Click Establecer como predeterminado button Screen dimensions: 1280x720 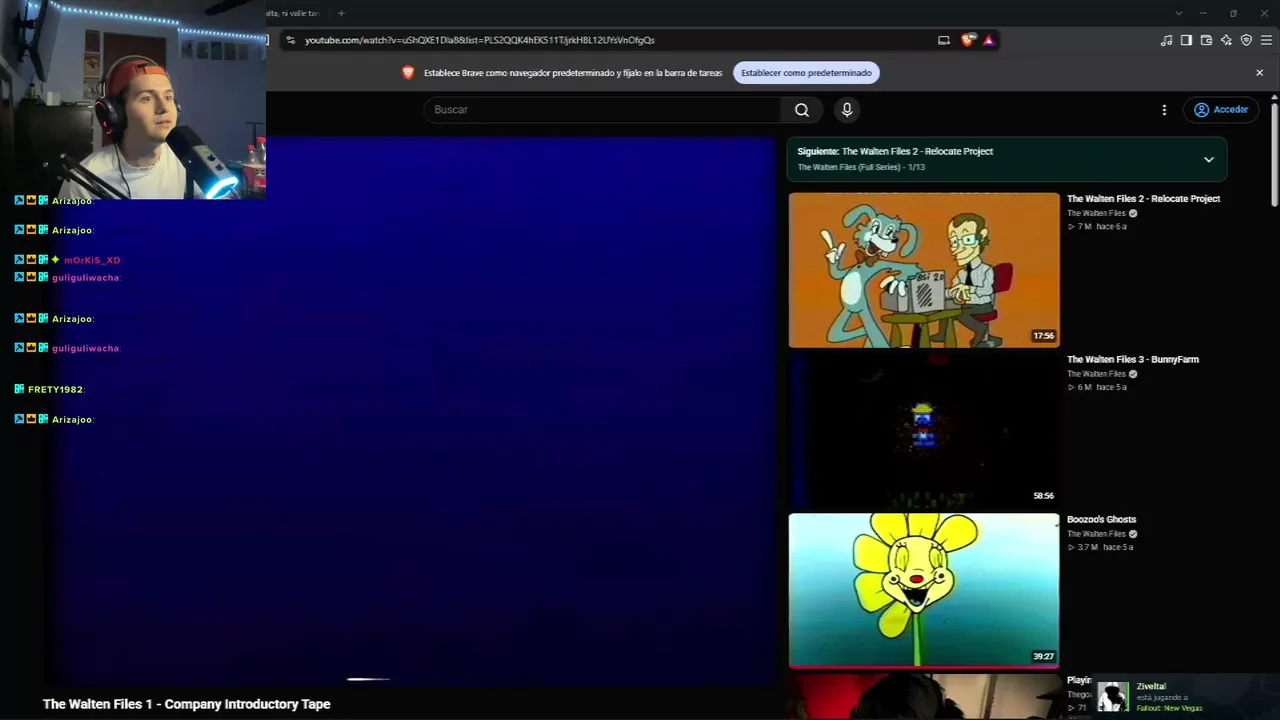[806, 73]
